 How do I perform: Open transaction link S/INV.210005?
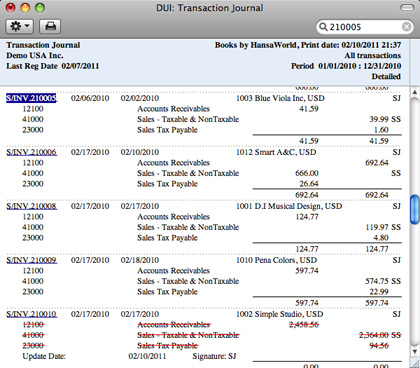[31, 98]
